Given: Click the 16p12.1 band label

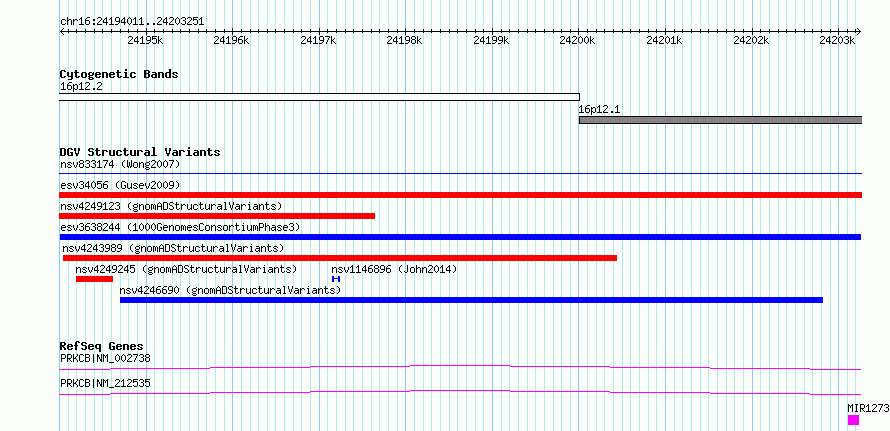Looking at the screenshot, I should coord(601,109).
